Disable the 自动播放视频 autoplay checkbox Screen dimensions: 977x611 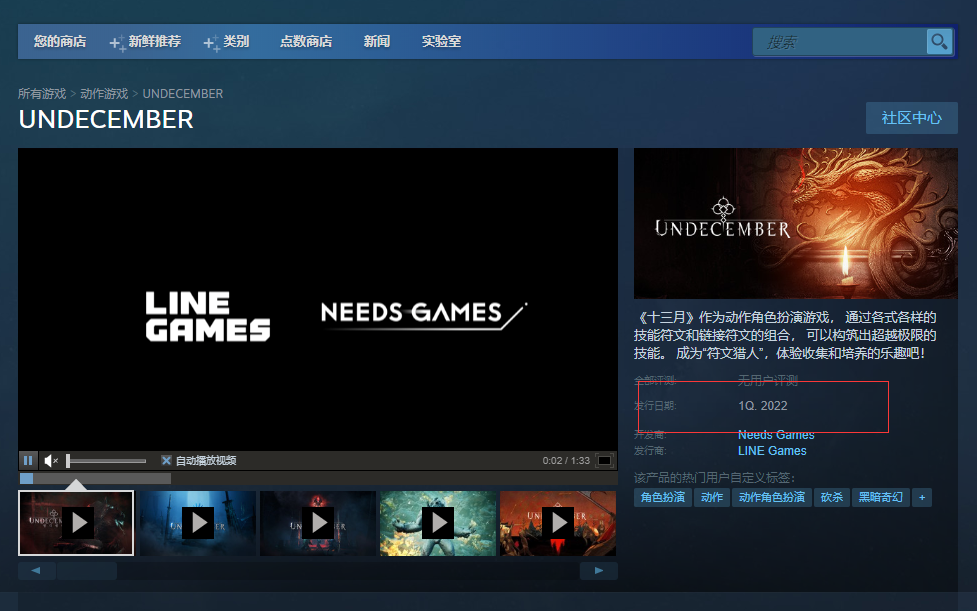tap(166, 460)
